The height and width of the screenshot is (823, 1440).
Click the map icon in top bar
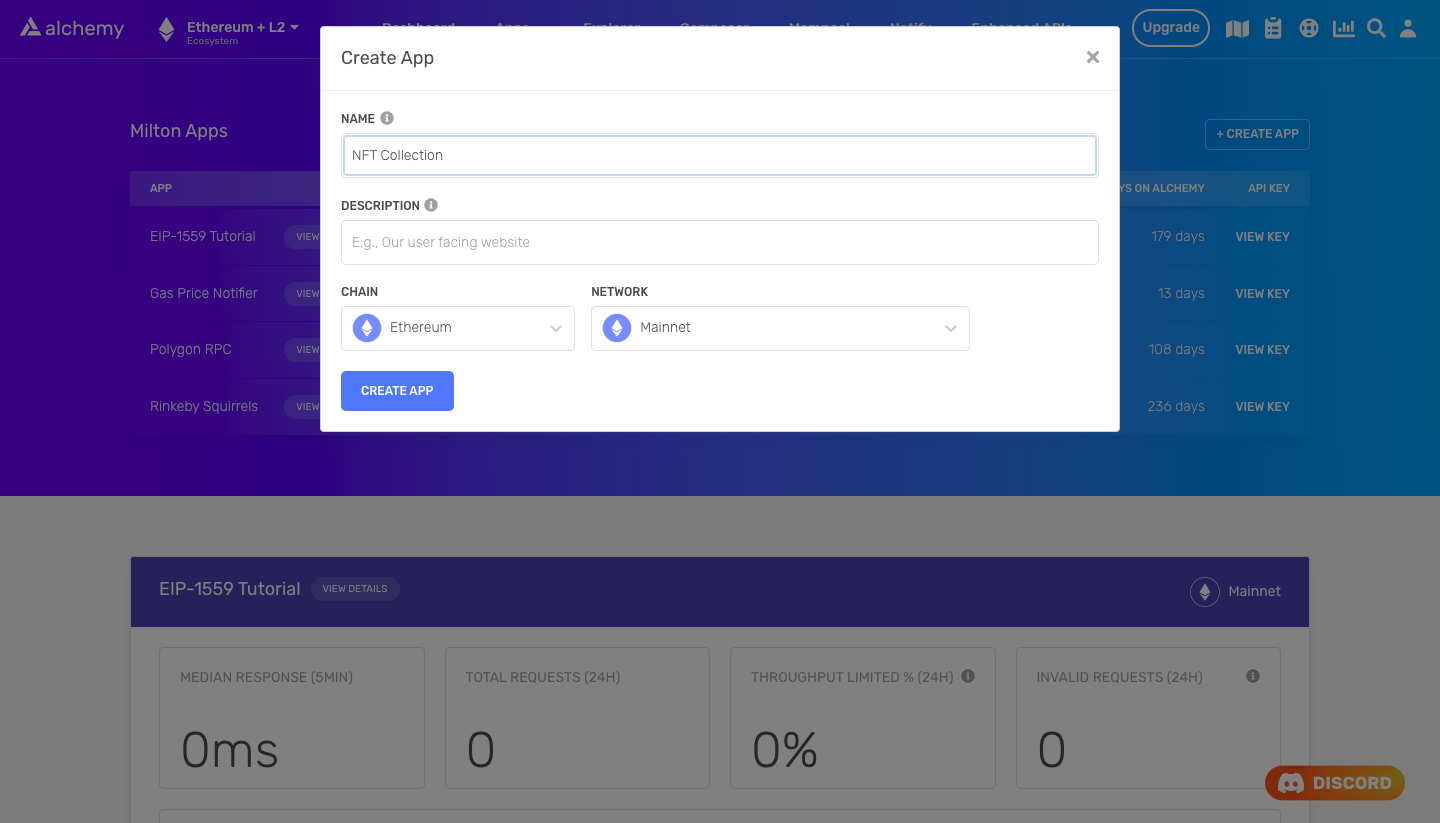tap(1237, 29)
